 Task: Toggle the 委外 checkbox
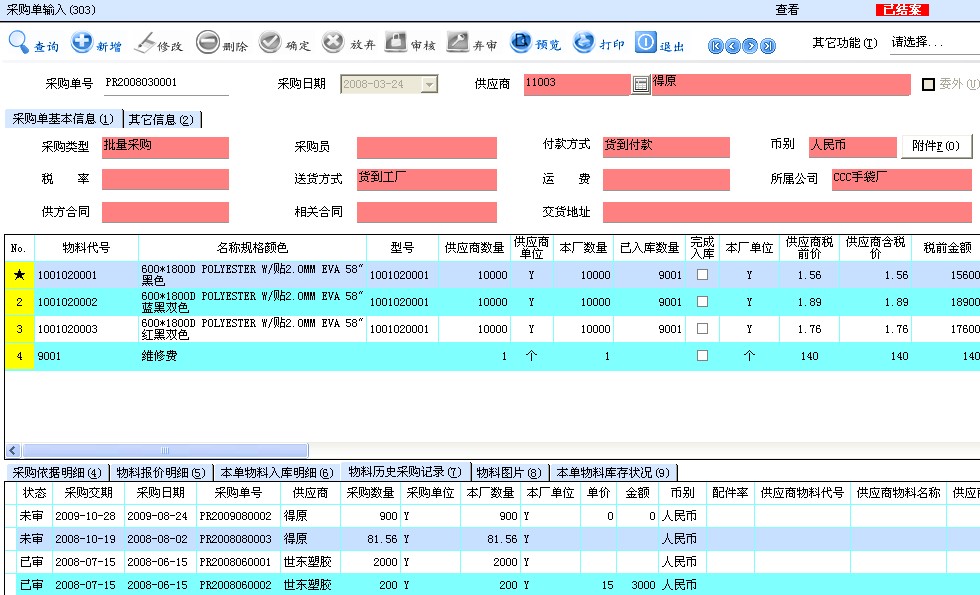[928, 85]
